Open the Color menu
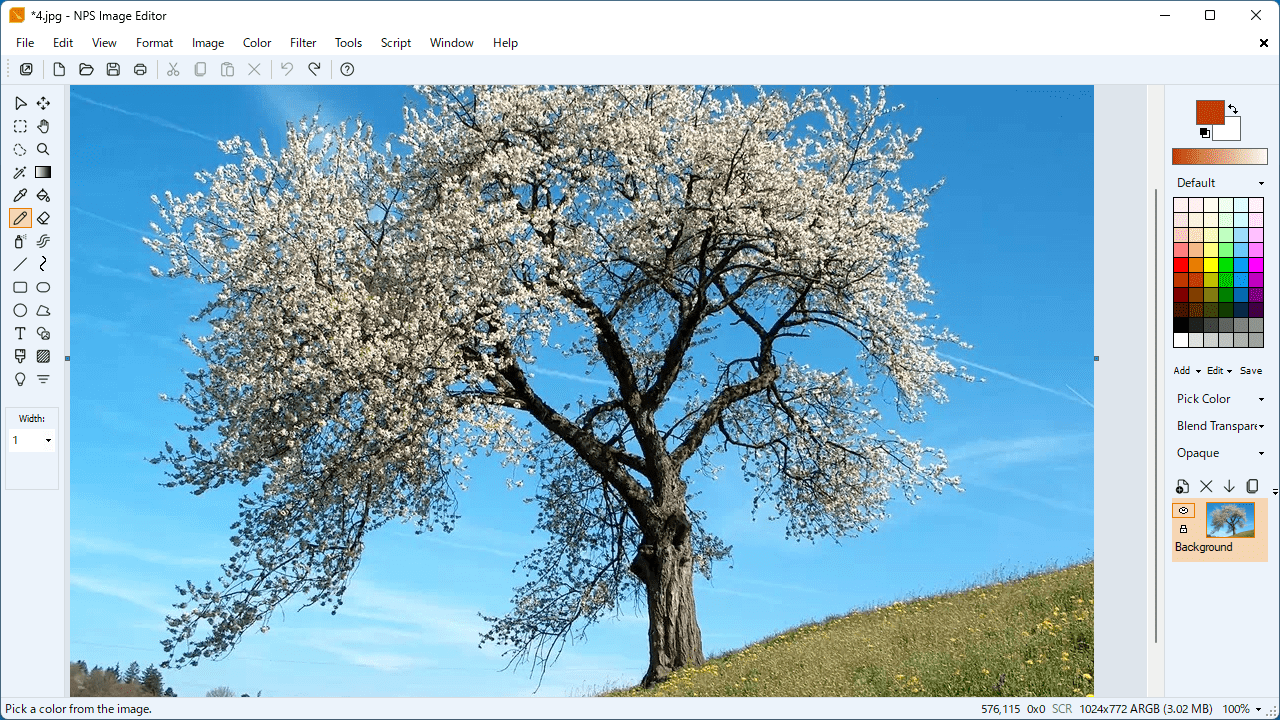Viewport: 1280px width, 720px height. pyautogui.click(x=257, y=43)
